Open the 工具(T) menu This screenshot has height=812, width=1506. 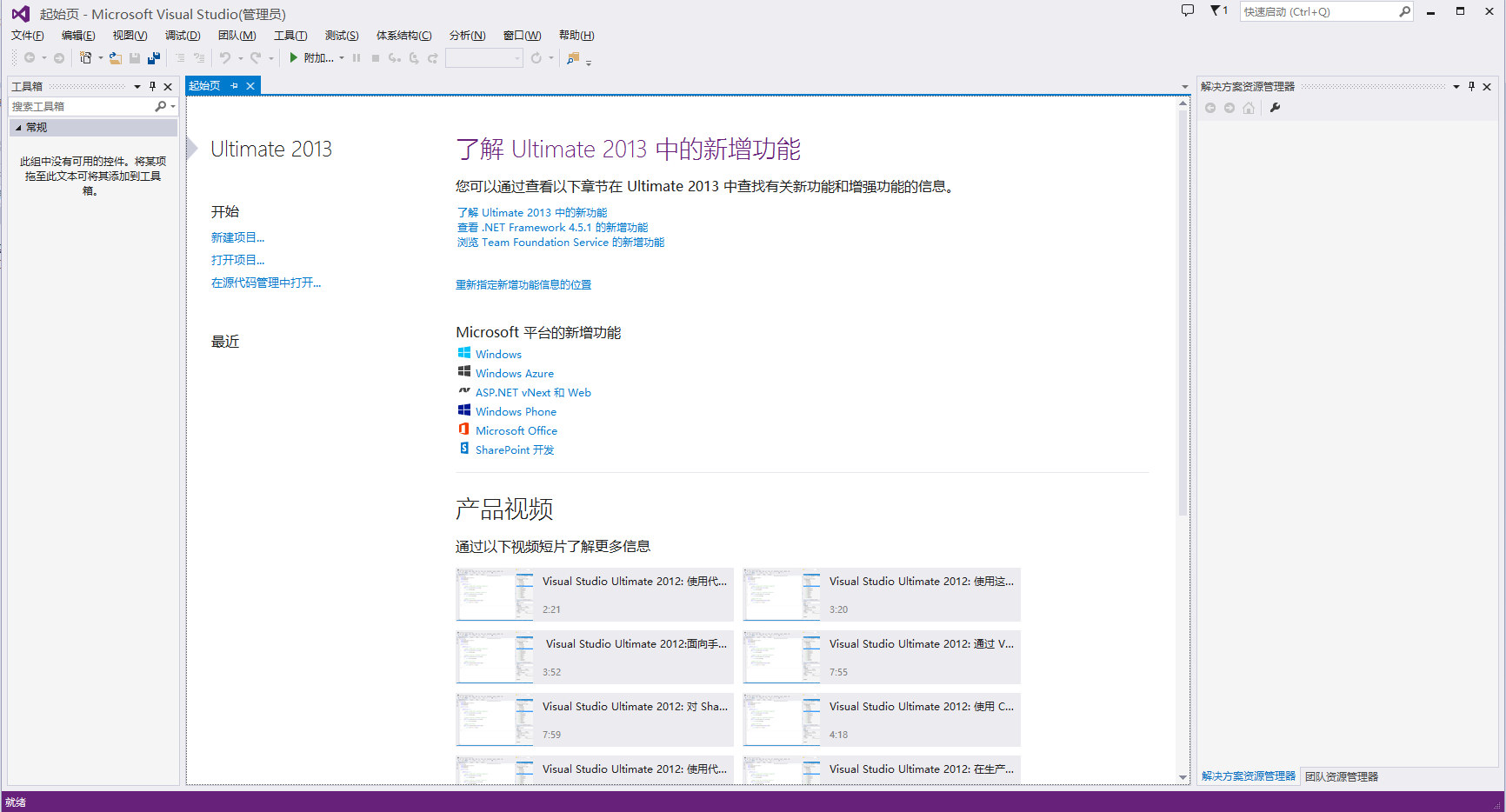click(x=290, y=36)
